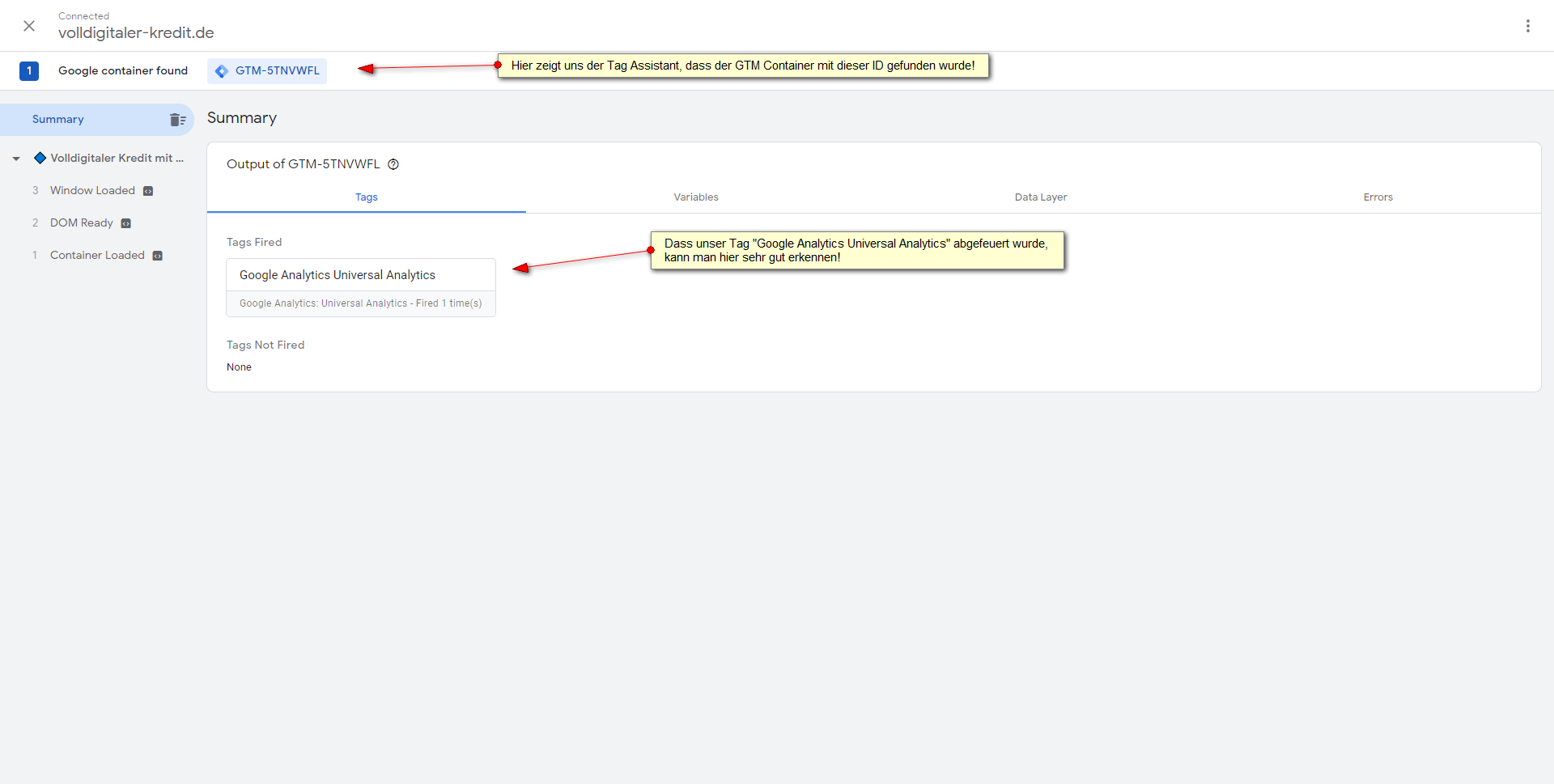The height and width of the screenshot is (784, 1554).
Task: Switch to the Tags tab
Action: point(367,197)
